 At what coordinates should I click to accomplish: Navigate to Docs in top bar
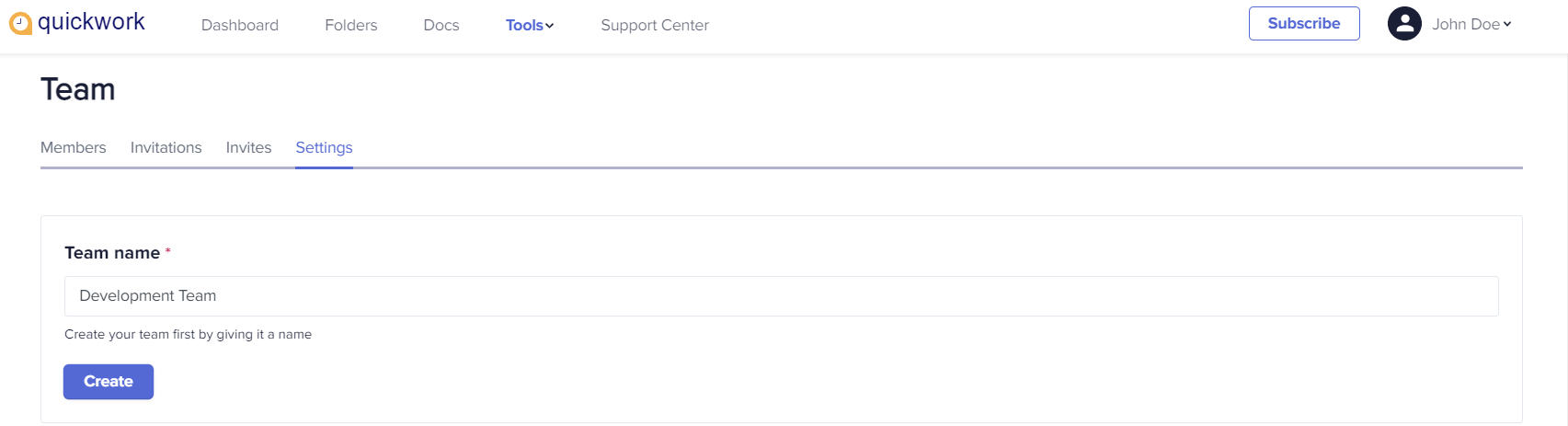(441, 26)
